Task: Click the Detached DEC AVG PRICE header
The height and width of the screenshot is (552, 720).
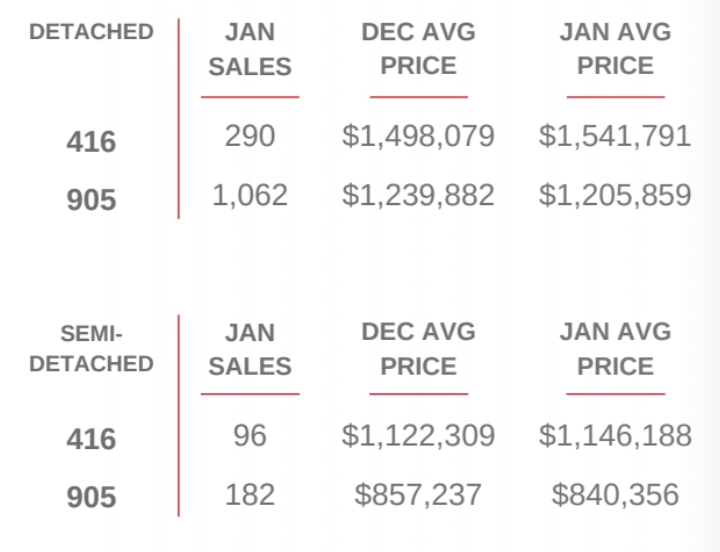Action: pos(418,49)
